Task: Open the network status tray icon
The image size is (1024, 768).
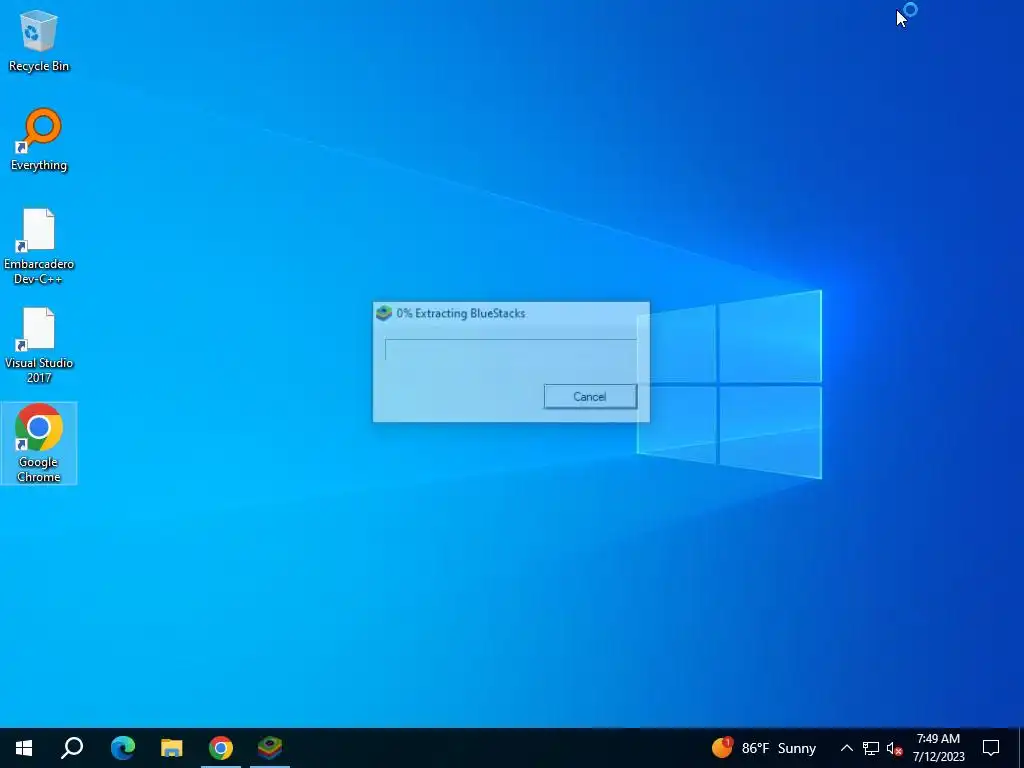Action: click(871, 748)
